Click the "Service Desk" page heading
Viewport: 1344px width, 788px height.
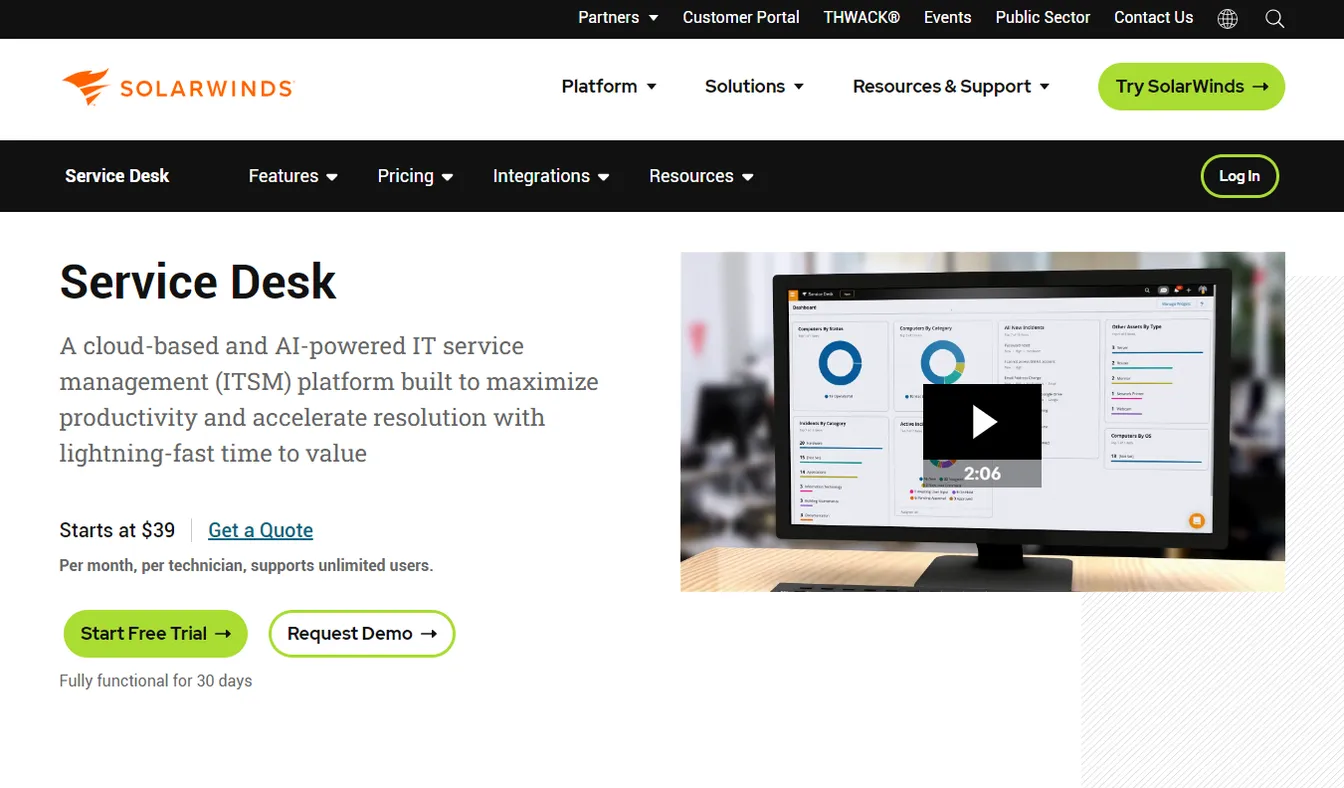click(x=198, y=281)
